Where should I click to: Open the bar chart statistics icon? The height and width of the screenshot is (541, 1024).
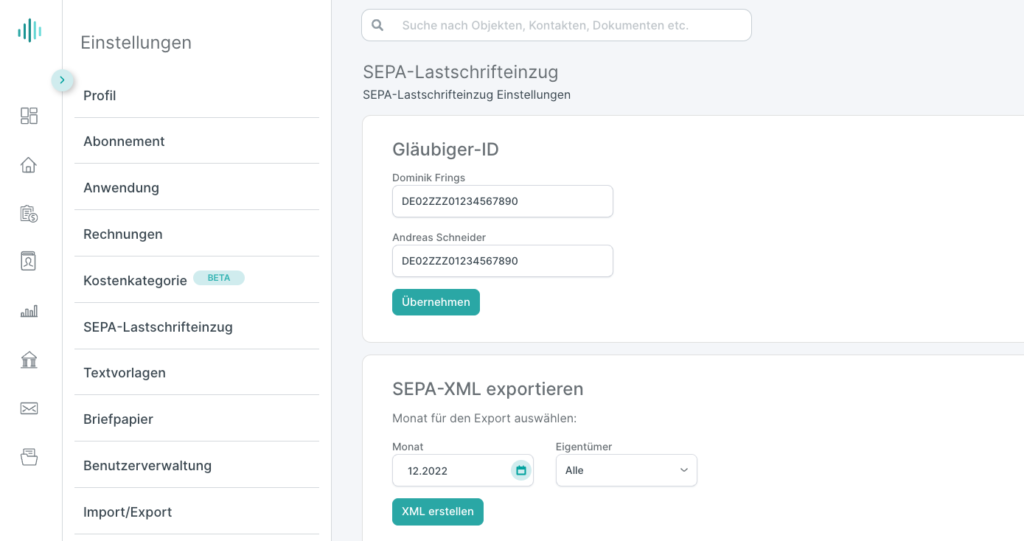(29, 311)
